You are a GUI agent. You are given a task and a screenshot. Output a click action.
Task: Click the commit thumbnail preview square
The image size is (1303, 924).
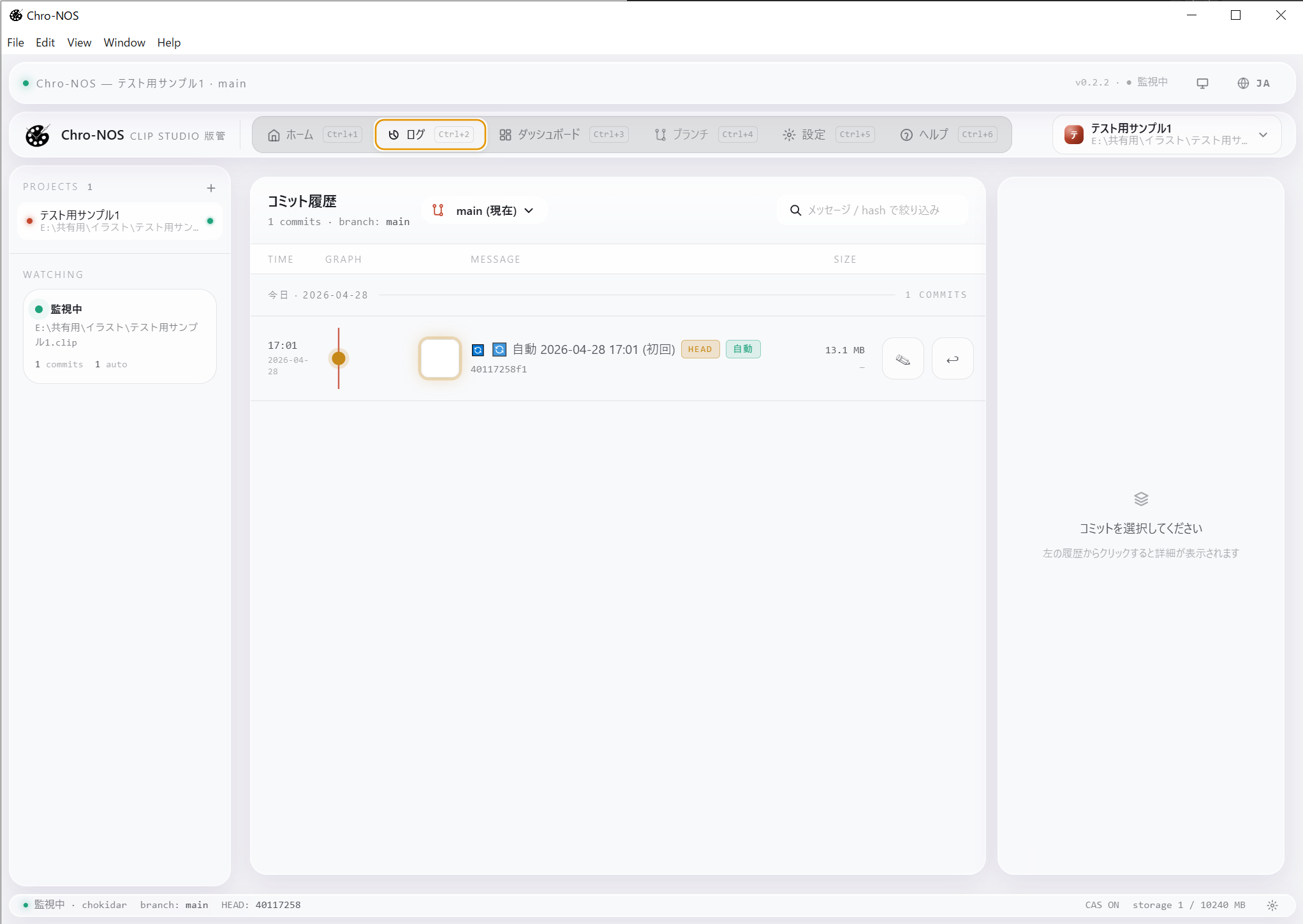440,358
